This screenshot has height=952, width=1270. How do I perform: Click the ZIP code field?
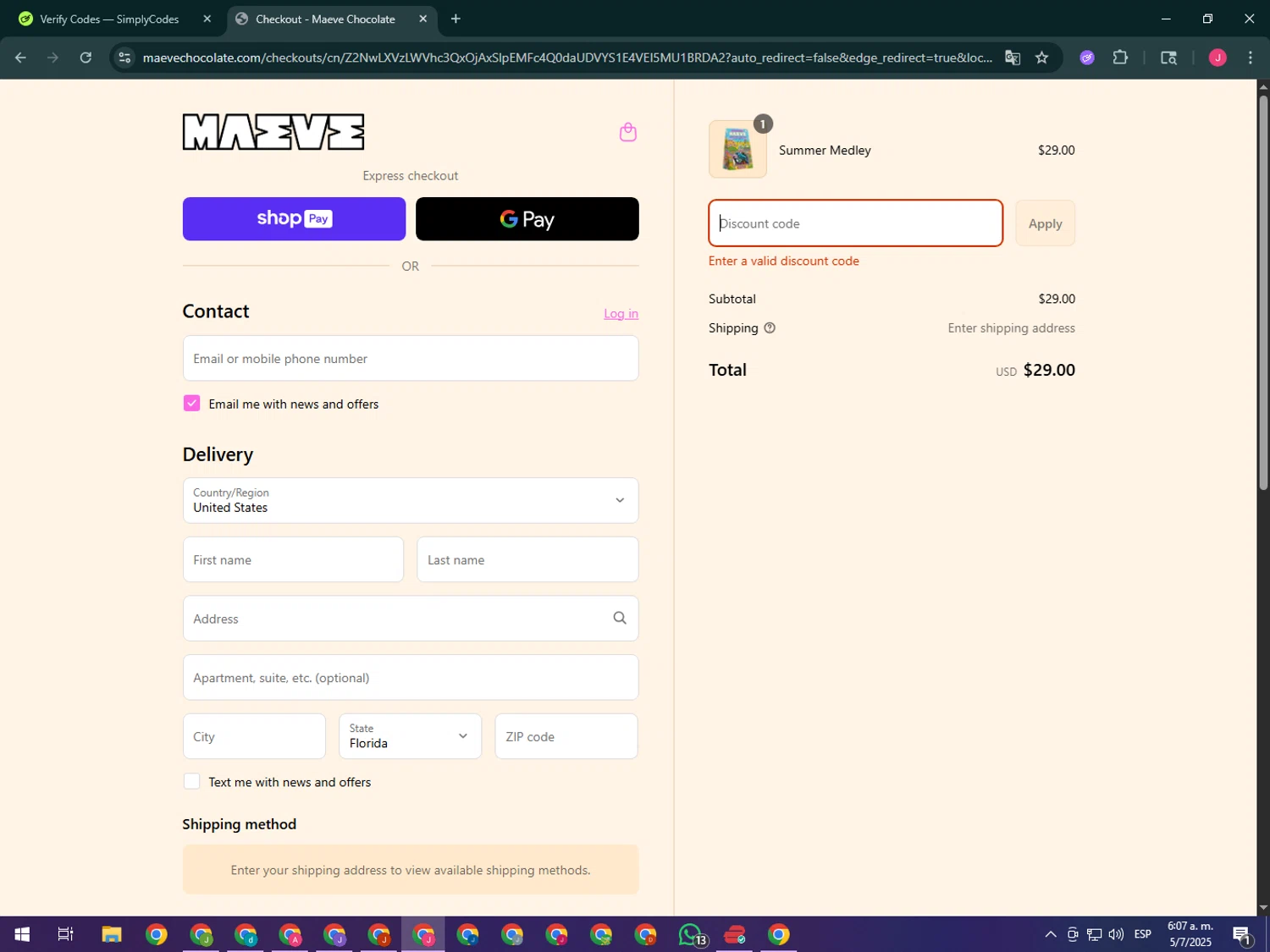pos(566,736)
